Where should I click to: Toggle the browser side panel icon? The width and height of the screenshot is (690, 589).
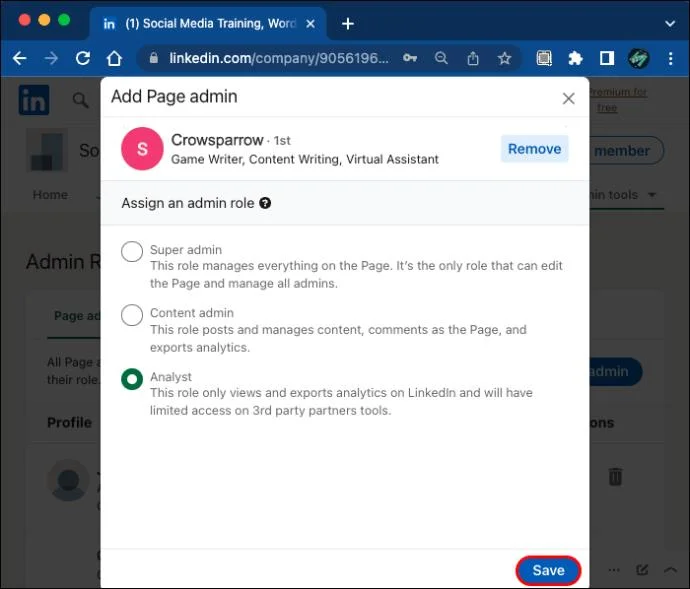[x=607, y=58]
